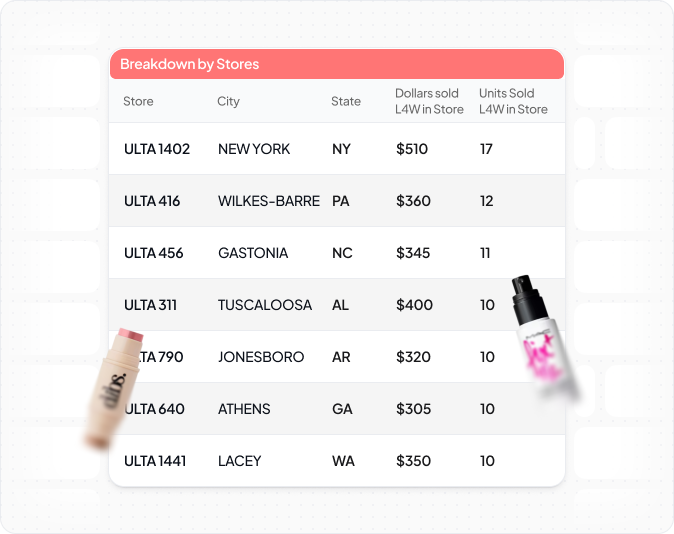Image resolution: width=674 pixels, height=534 pixels.
Task: Click the $400 TUSCALOOSA dollars value
Action: [414, 305]
